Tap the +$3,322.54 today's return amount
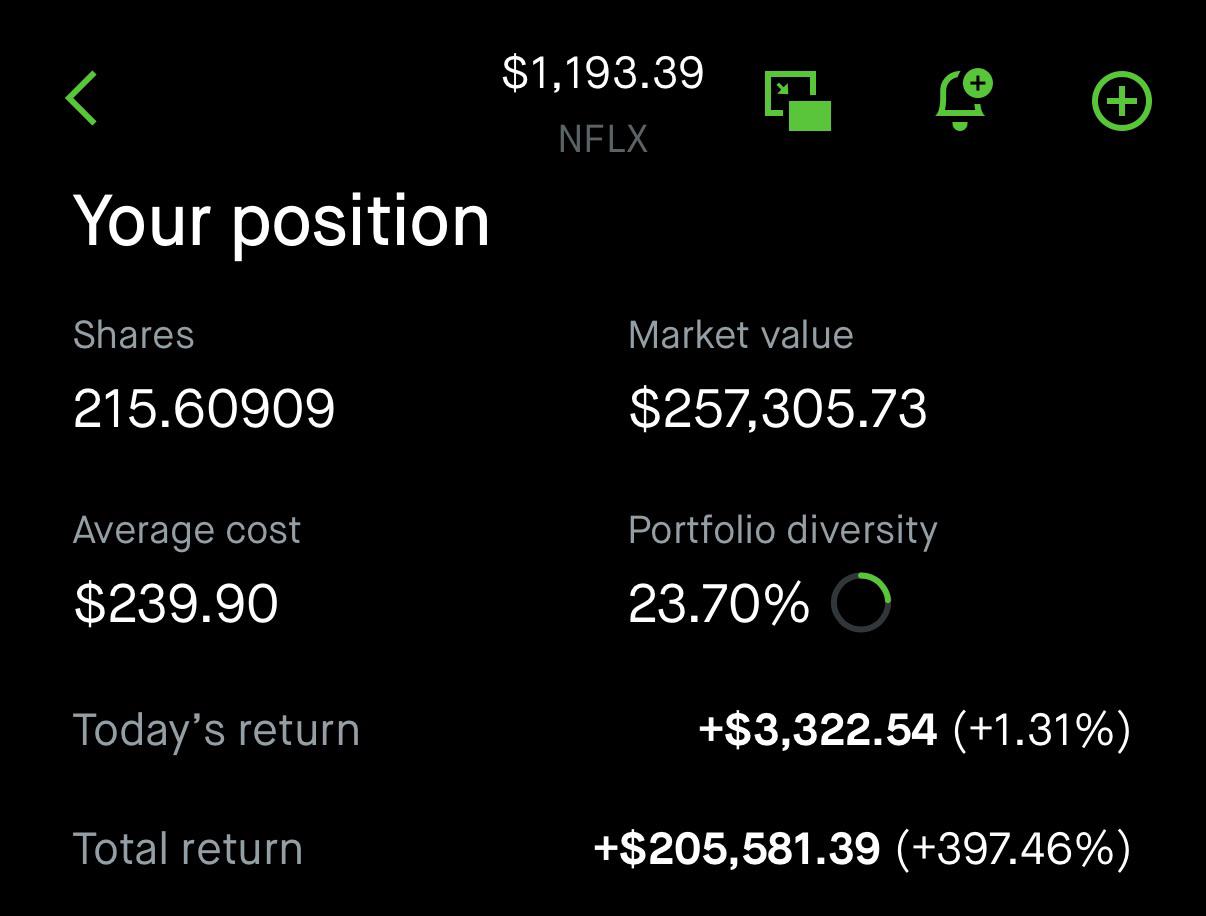 click(x=818, y=730)
